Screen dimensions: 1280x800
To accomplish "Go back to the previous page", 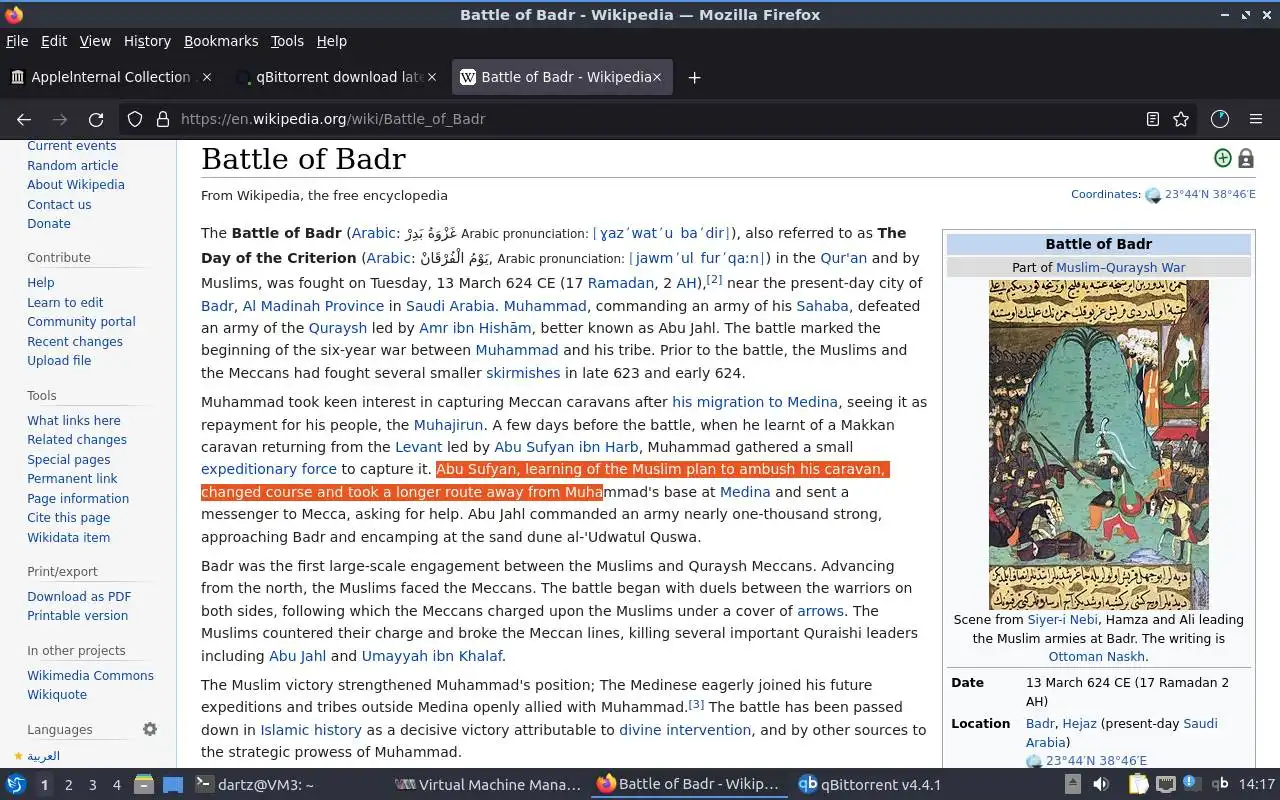I will click(24, 119).
